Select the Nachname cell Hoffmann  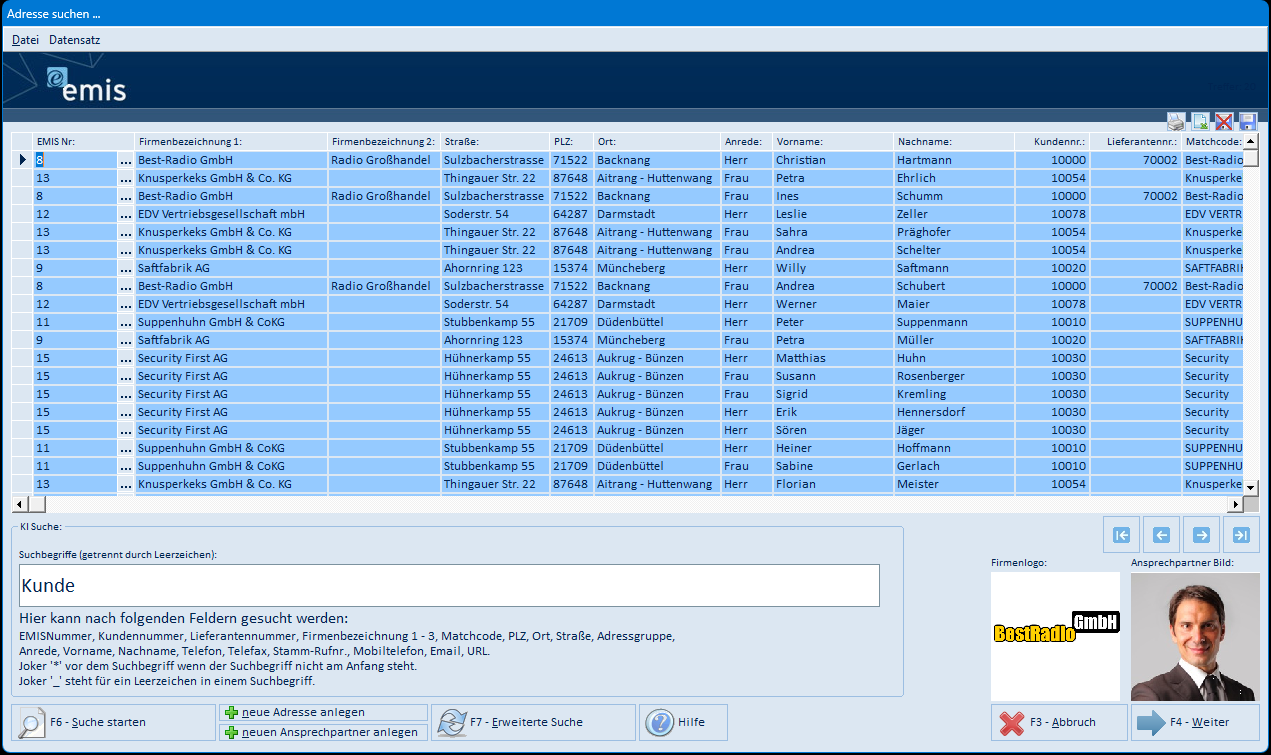(x=954, y=448)
